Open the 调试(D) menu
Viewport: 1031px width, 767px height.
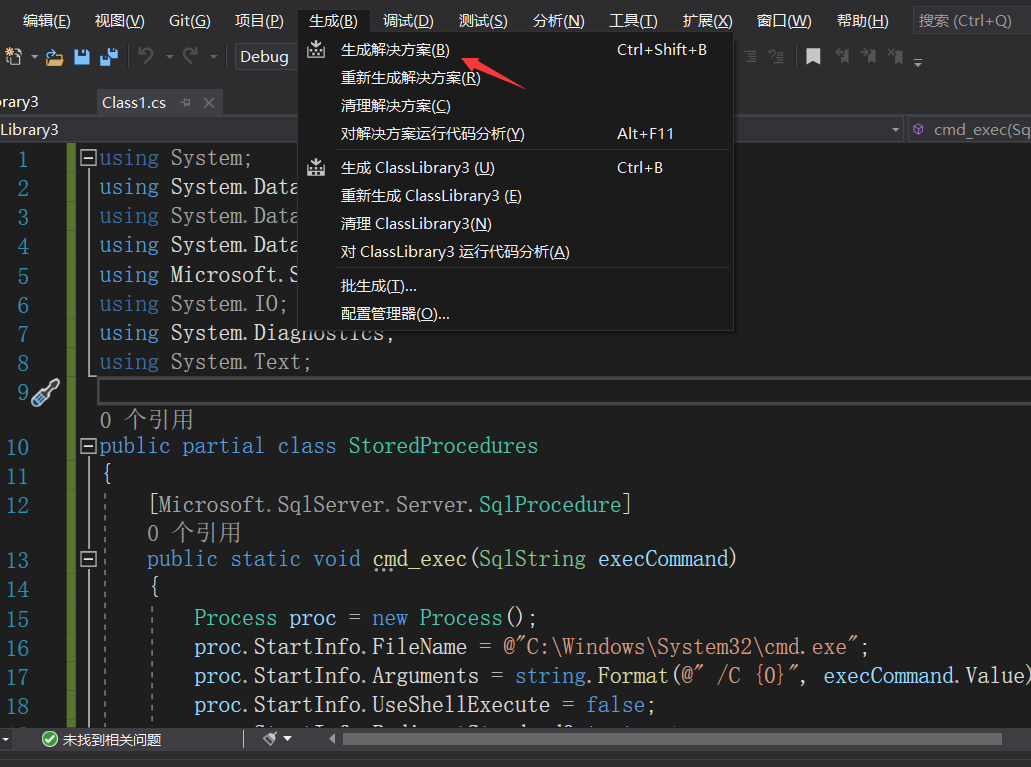point(408,21)
